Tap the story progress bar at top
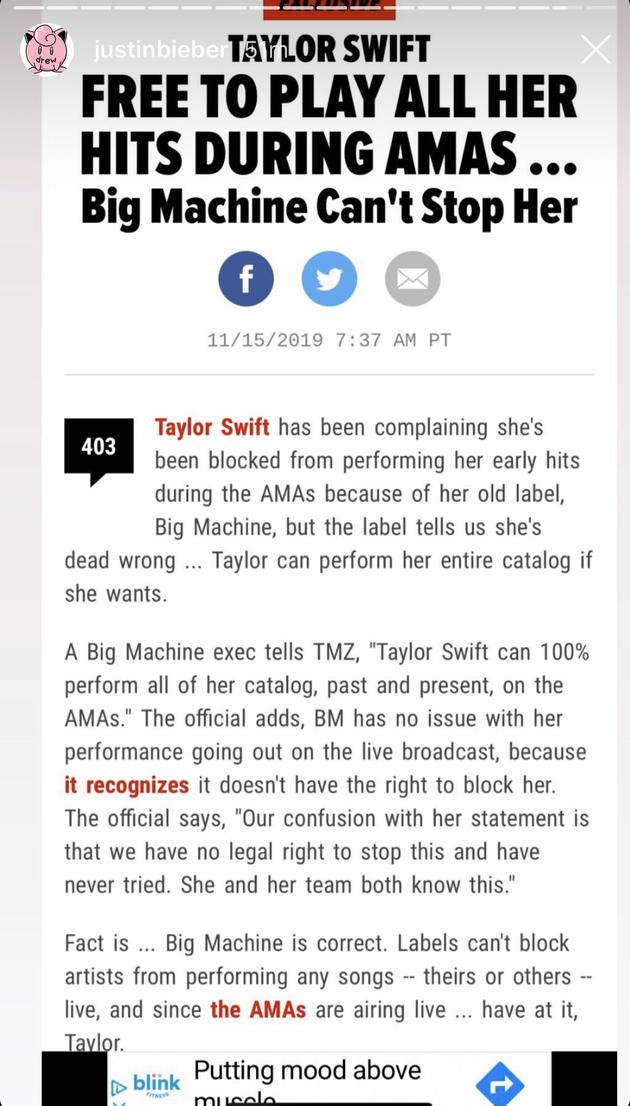The image size is (630, 1106). tap(315, 8)
